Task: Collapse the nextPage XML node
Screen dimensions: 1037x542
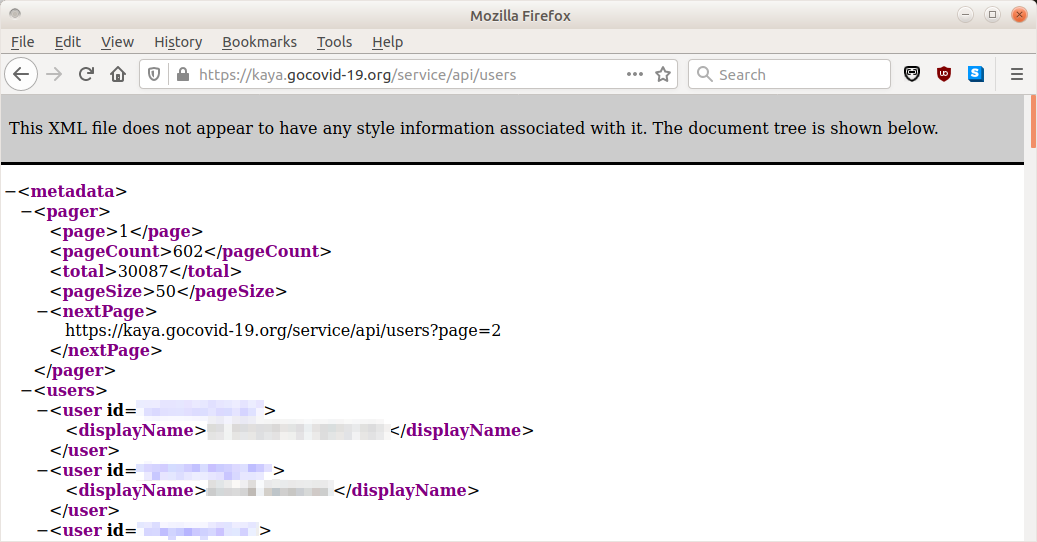Action: pos(42,311)
